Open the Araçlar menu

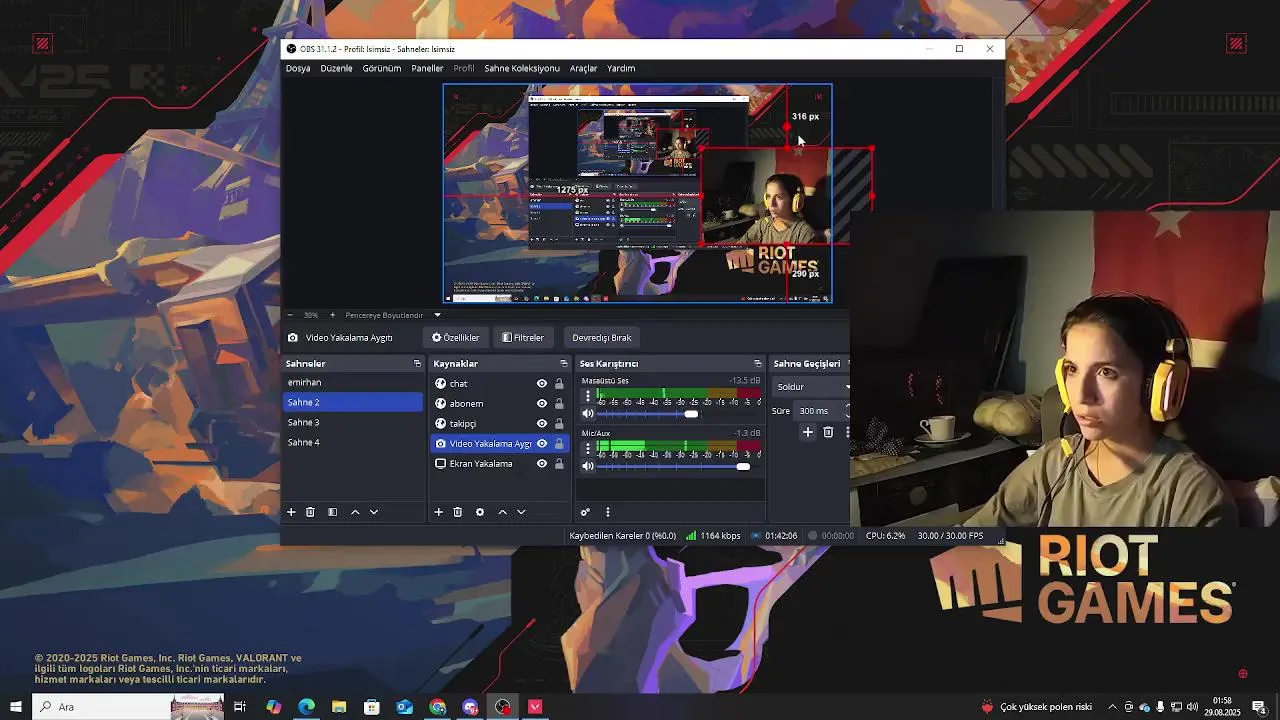point(583,69)
